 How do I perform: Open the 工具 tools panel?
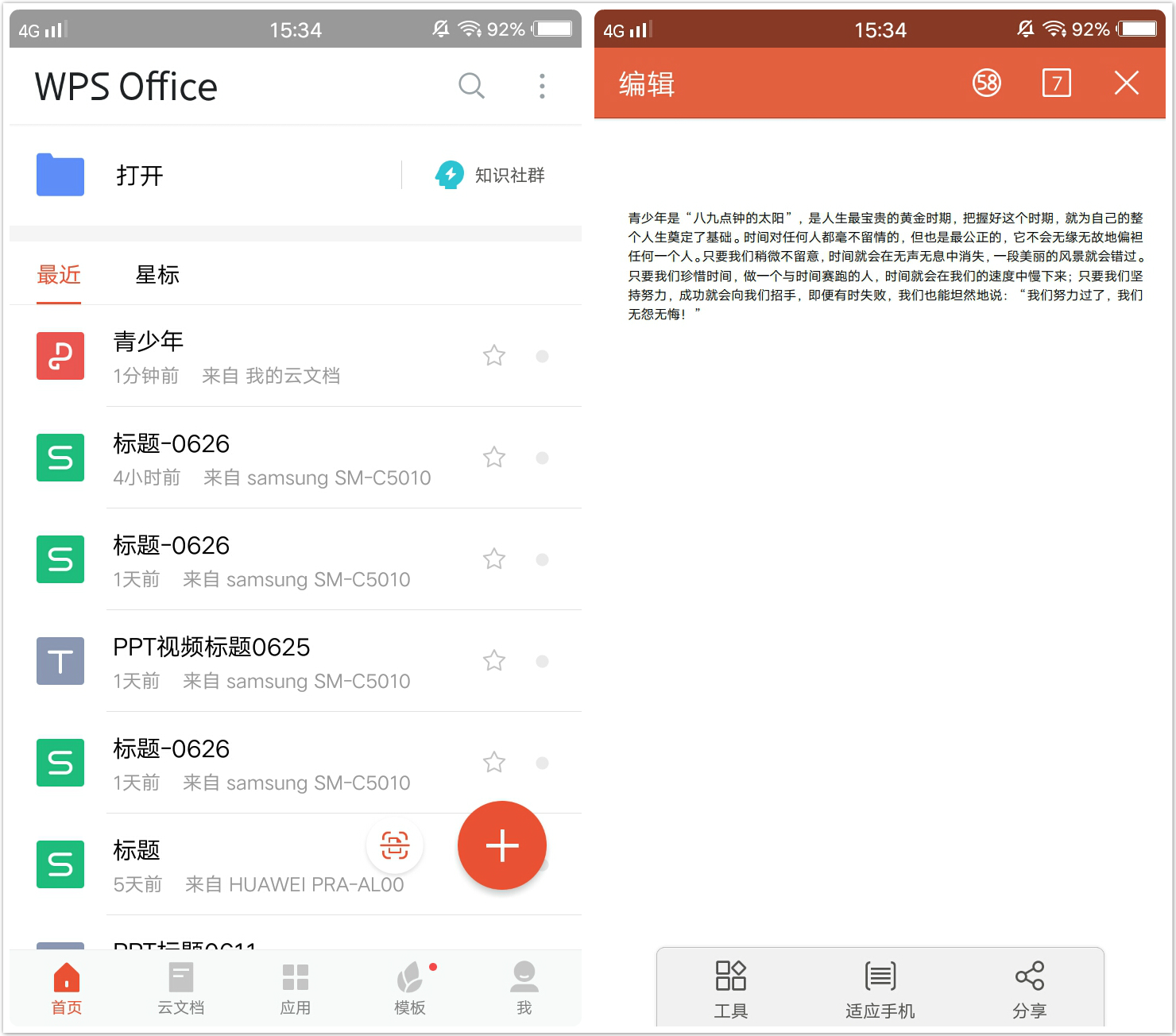point(731,989)
